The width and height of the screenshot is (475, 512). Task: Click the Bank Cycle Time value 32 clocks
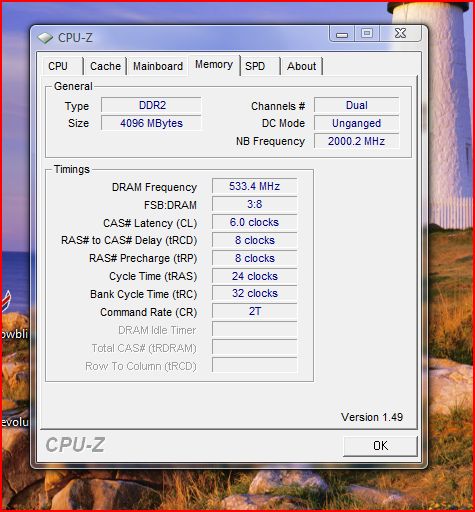point(254,293)
